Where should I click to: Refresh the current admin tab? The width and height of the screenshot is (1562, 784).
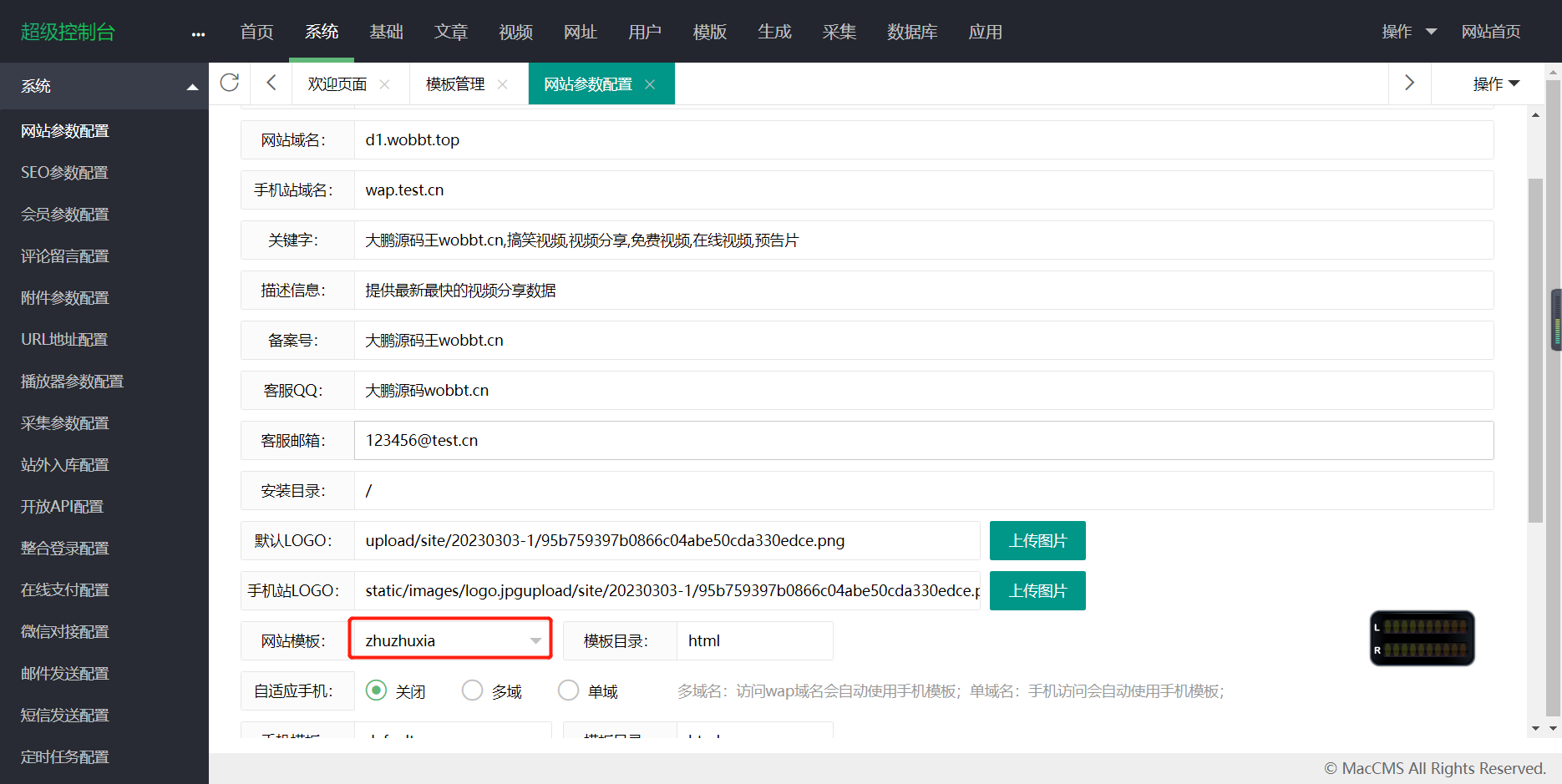coord(230,83)
